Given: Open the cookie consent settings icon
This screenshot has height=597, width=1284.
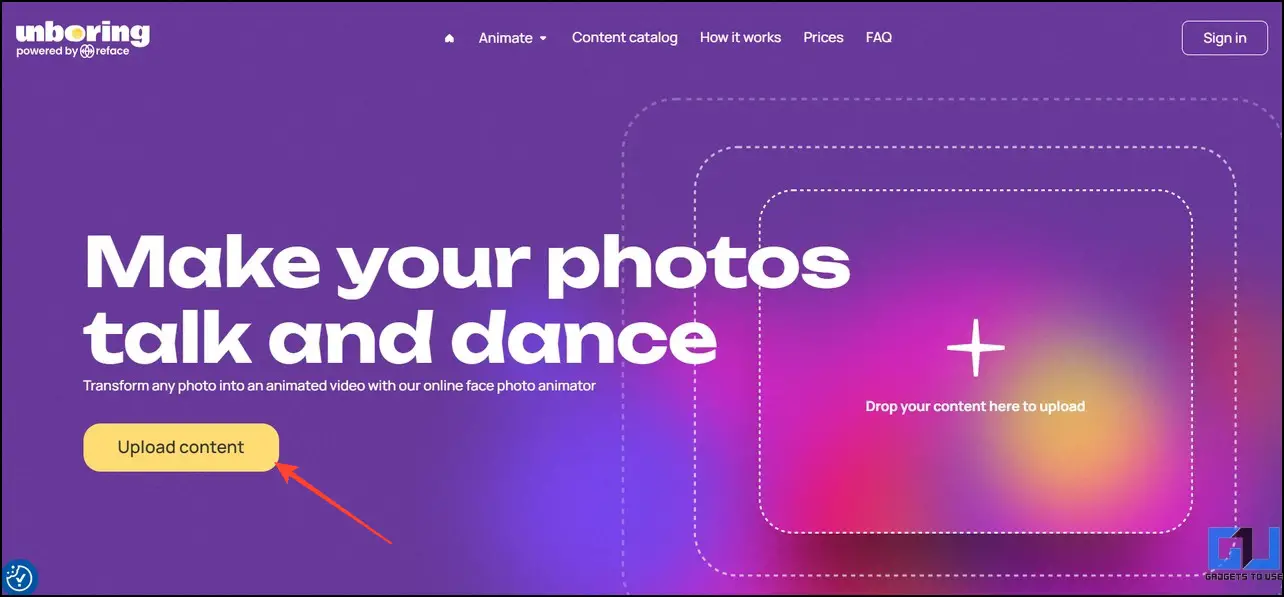Looking at the screenshot, I should pos(19,577).
